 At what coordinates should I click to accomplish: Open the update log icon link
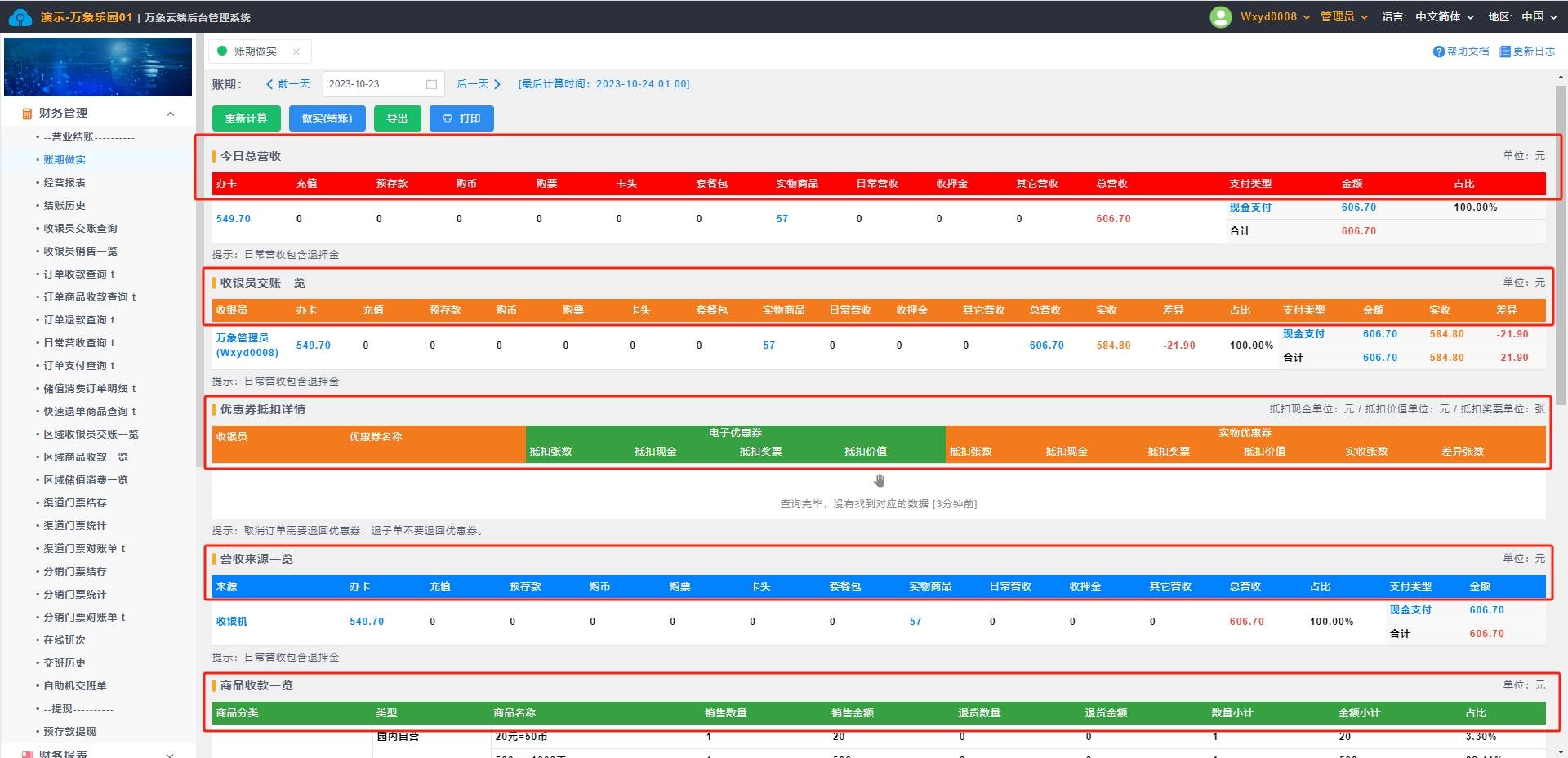click(x=1504, y=51)
